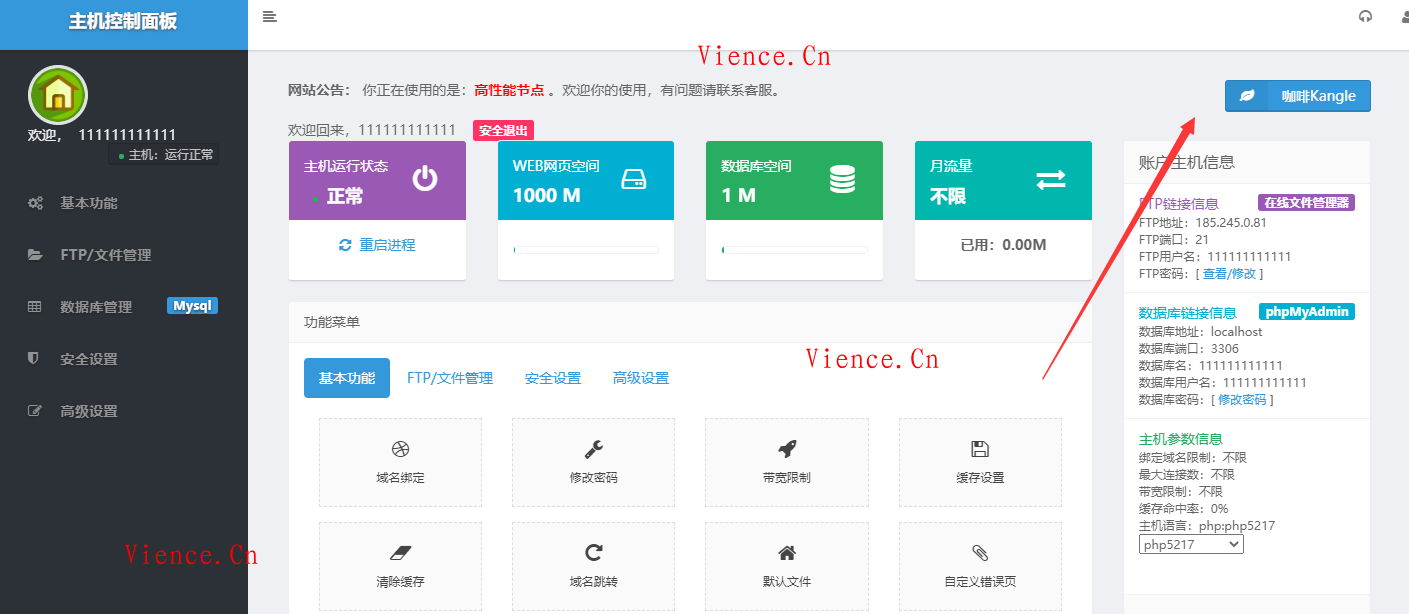Click the power icon on 主机运行状态 card

[x=425, y=178]
